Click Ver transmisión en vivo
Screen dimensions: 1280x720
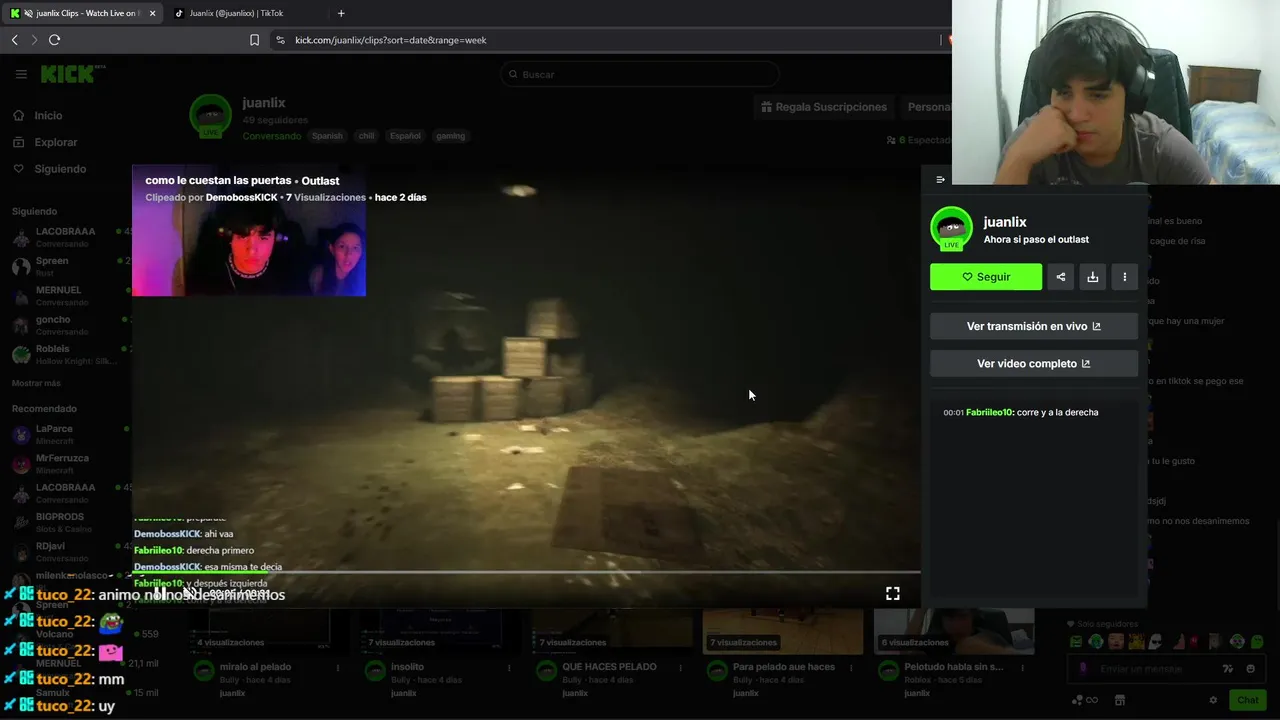pyautogui.click(x=1034, y=326)
